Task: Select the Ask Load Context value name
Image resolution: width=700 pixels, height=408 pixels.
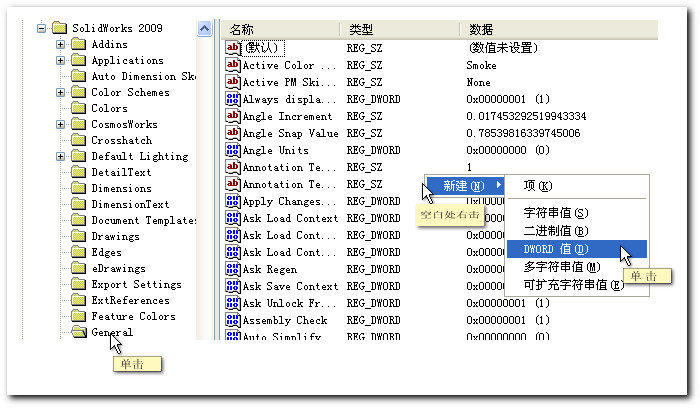Action: [x=290, y=218]
